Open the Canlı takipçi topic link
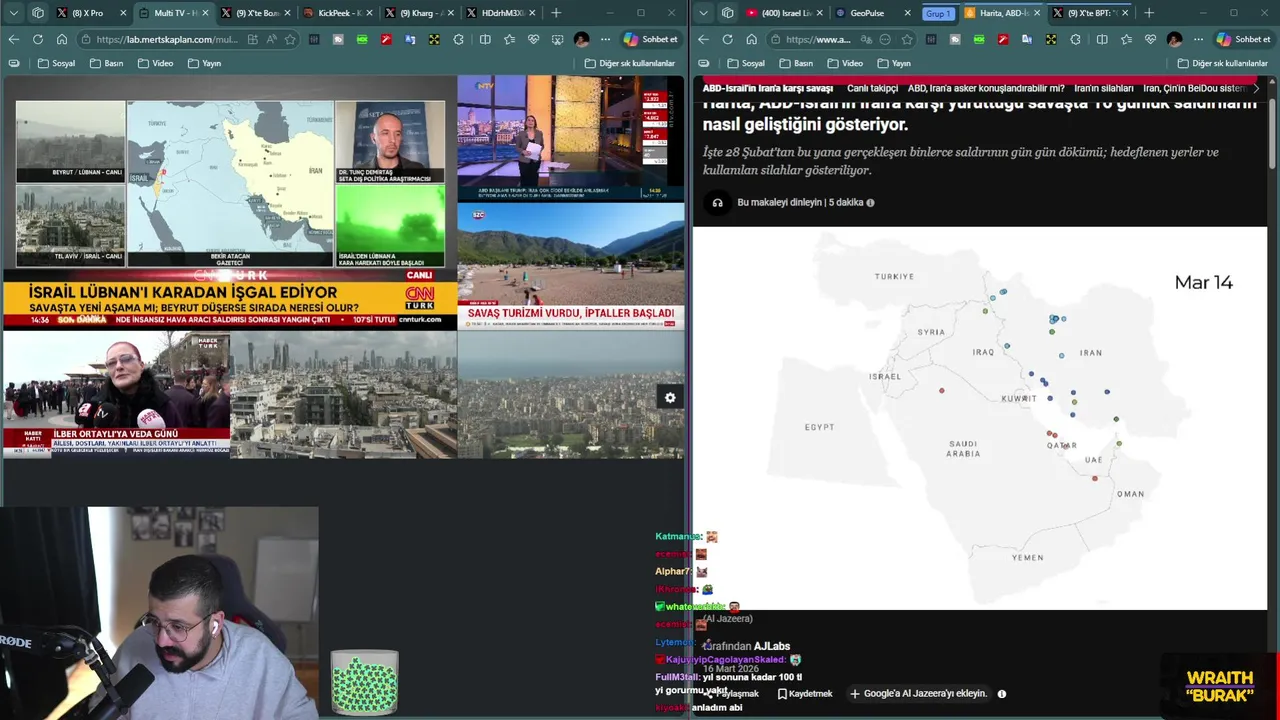 872,88
